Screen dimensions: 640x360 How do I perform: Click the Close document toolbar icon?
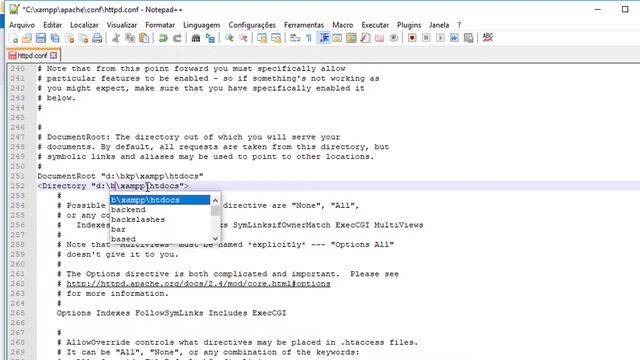click(x=69, y=38)
